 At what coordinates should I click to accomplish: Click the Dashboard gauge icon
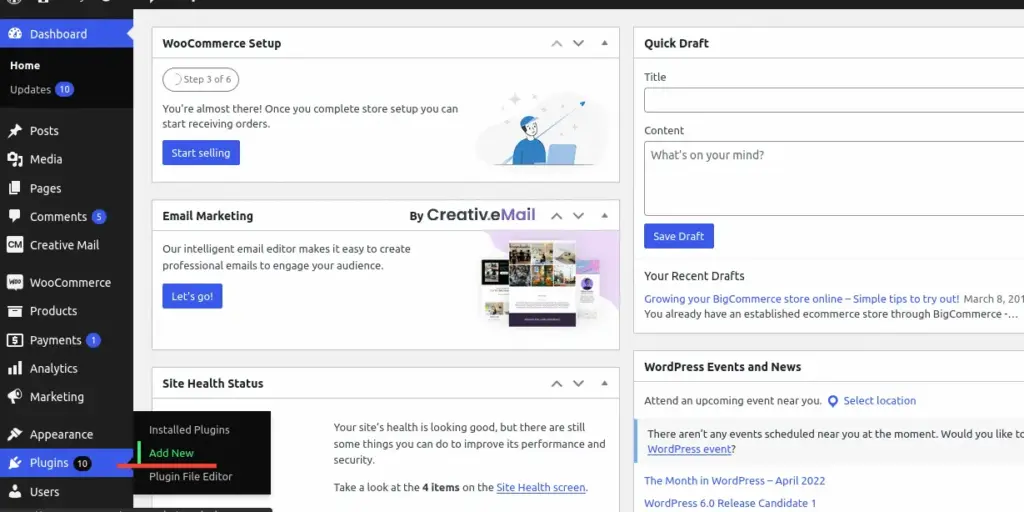pos(14,34)
